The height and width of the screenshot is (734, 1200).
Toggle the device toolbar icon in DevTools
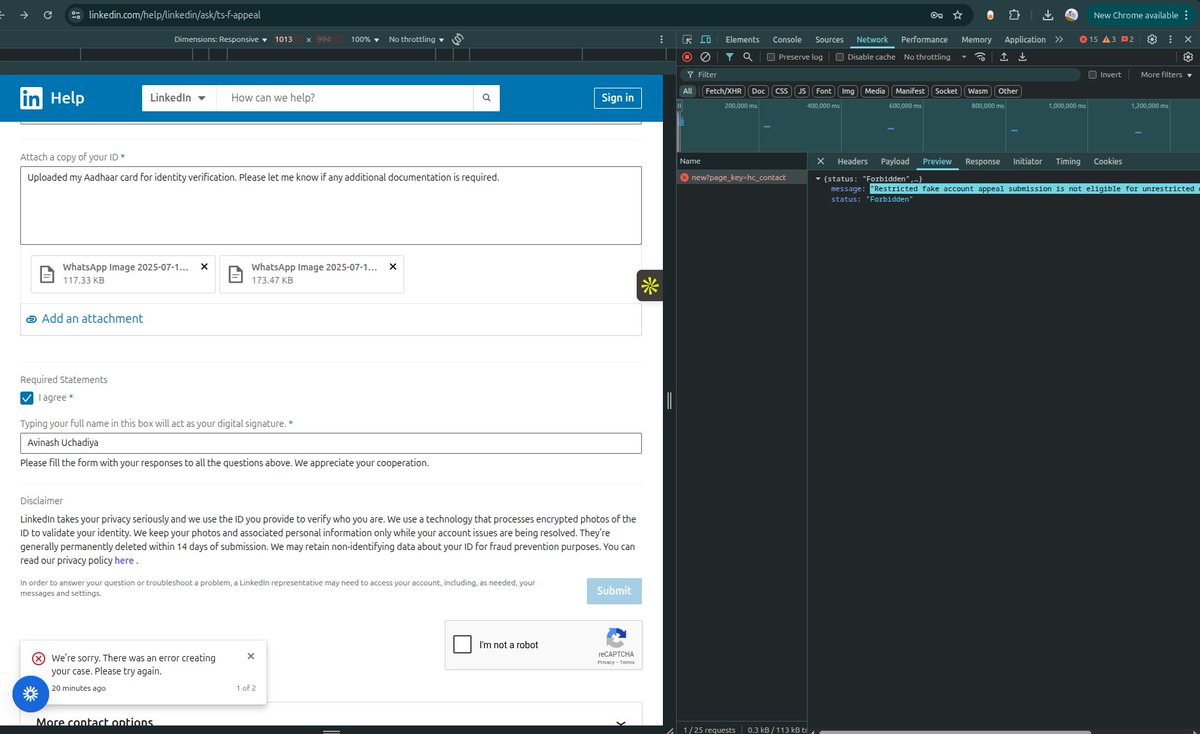click(707, 39)
